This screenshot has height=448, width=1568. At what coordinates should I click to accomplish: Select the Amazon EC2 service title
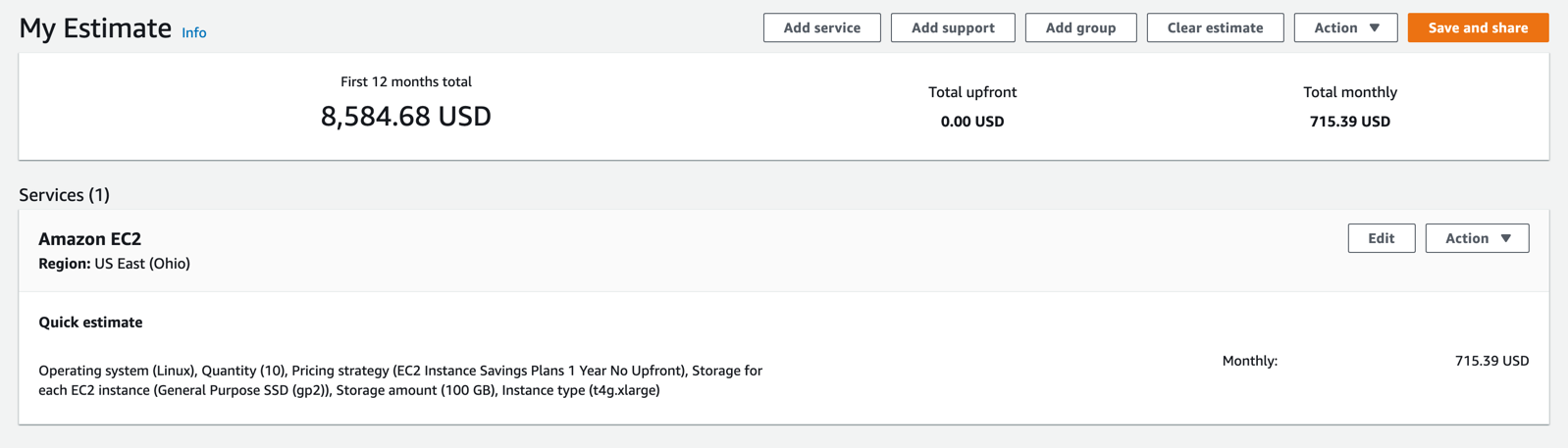pos(89,238)
